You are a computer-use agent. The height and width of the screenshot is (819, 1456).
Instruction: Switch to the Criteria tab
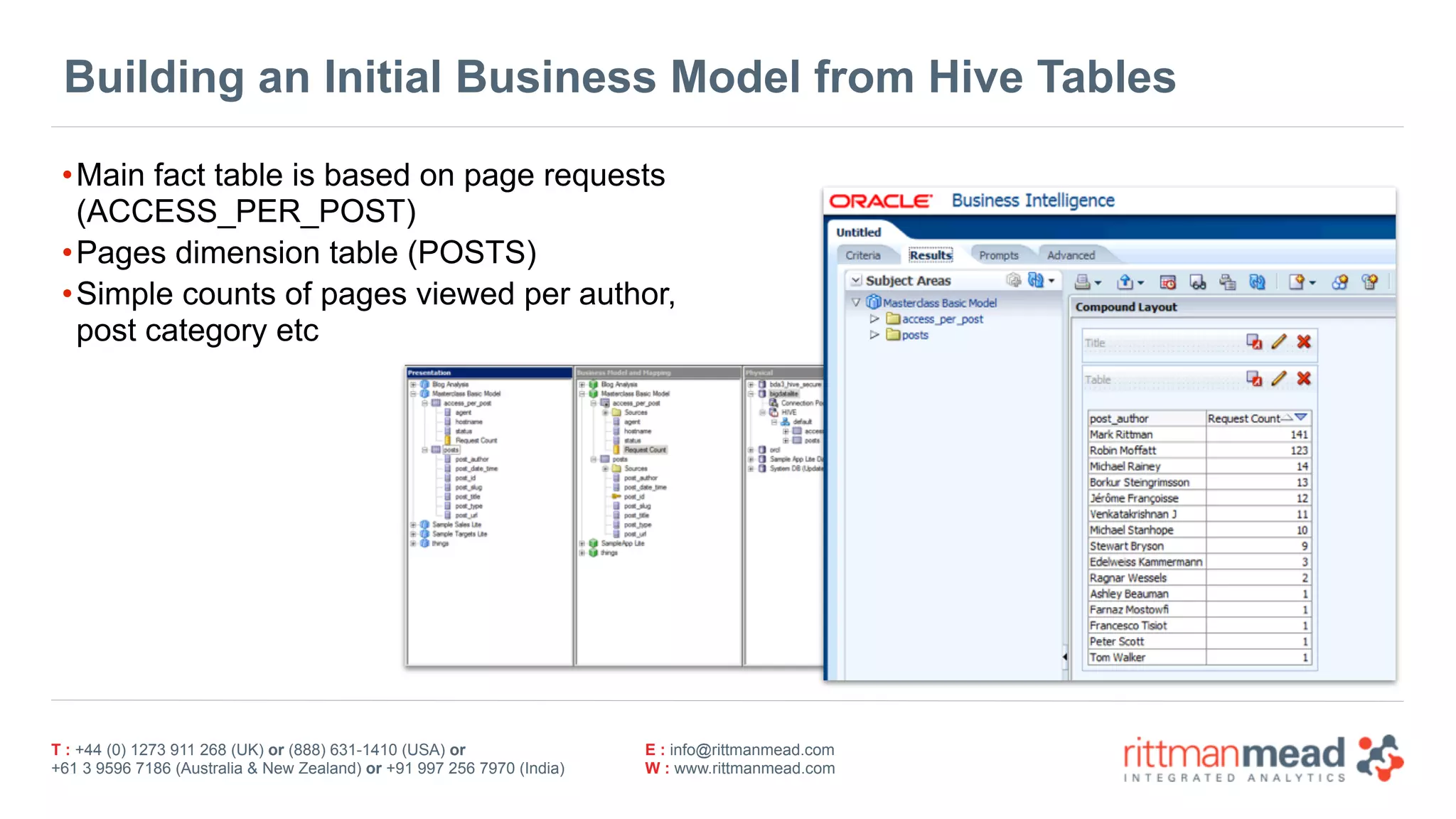pyautogui.click(x=862, y=255)
